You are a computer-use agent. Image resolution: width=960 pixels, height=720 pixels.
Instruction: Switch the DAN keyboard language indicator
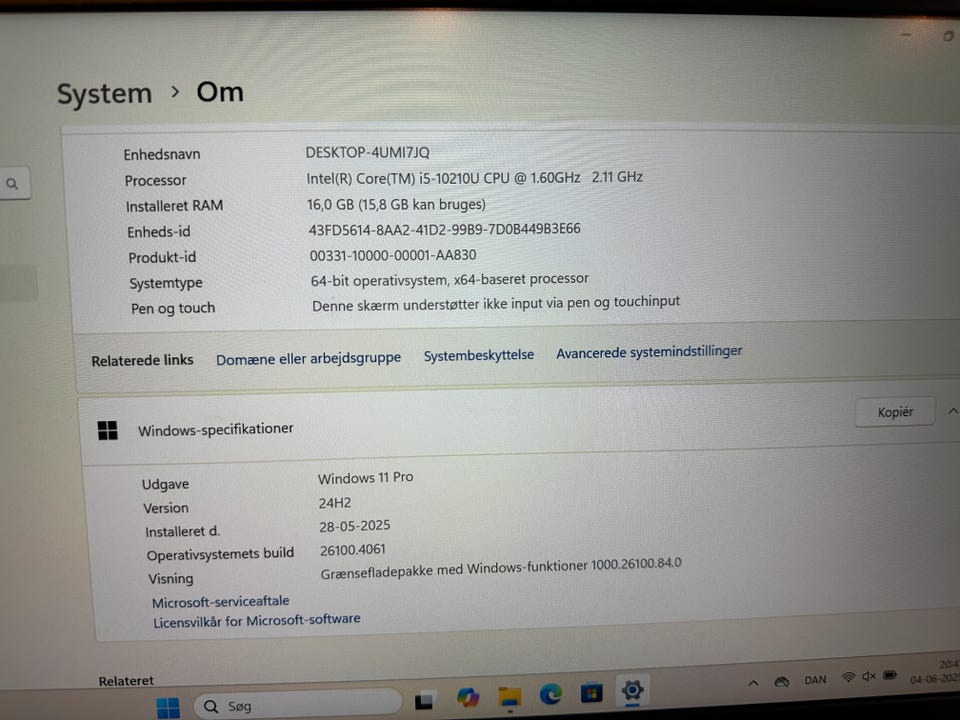815,680
